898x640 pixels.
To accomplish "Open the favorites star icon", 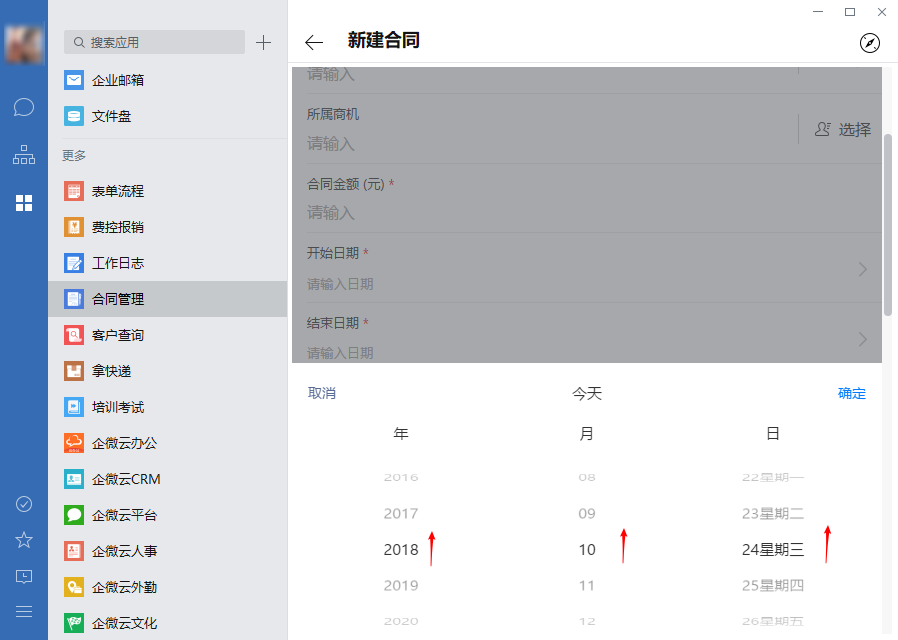I will (24, 540).
